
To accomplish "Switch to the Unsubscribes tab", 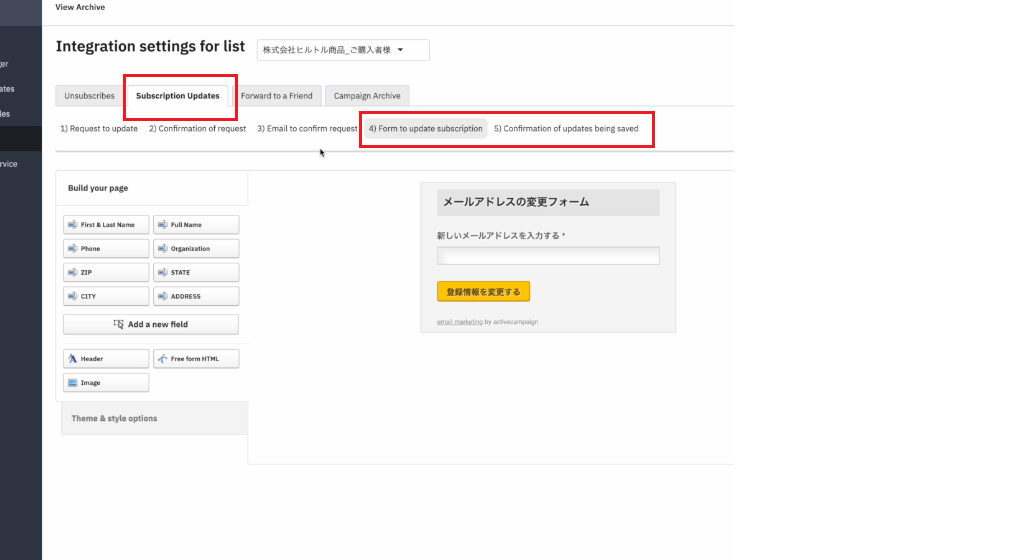I will [x=89, y=96].
